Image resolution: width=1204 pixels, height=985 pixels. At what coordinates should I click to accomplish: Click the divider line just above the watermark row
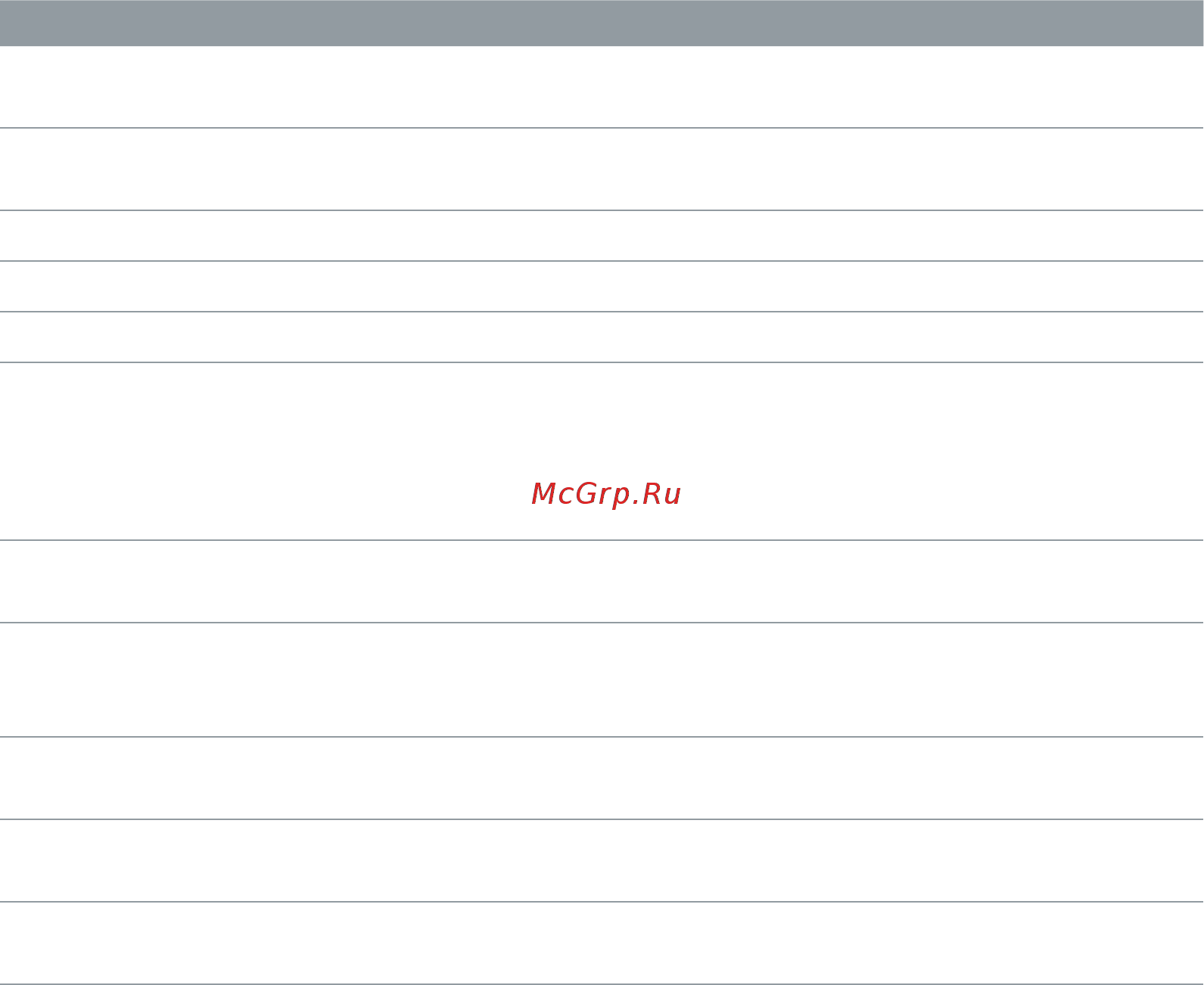[602, 362]
